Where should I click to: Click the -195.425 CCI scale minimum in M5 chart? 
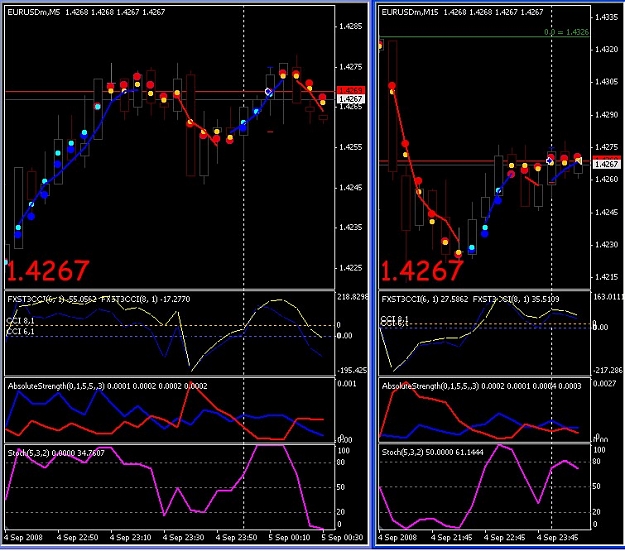(x=352, y=370)
